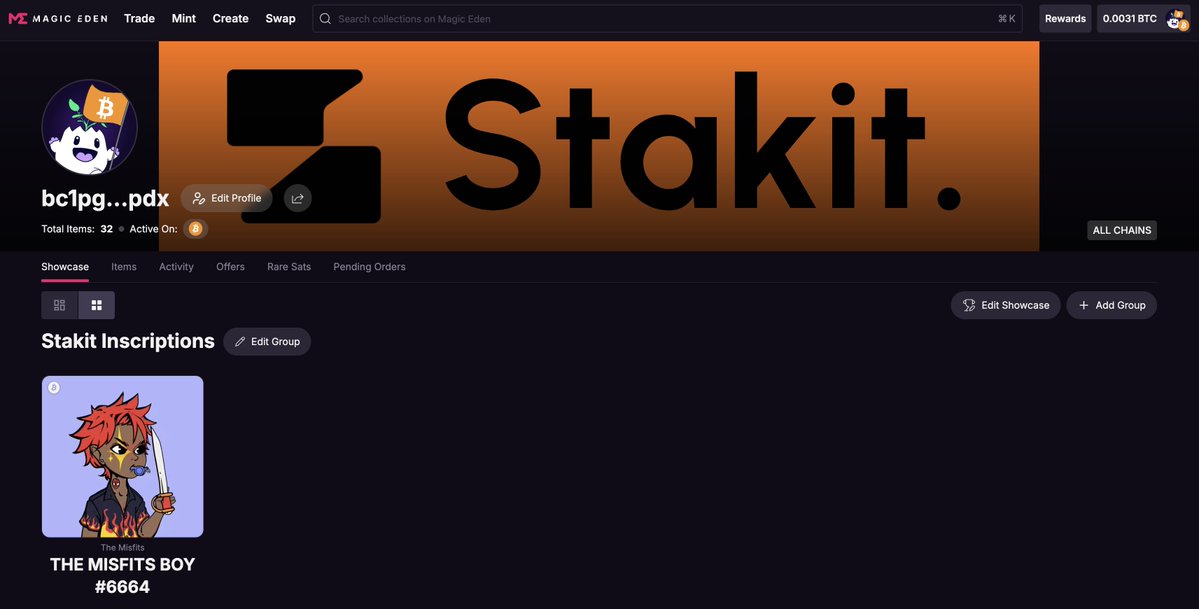Viewport: 1199px width, 609px height.
Task: Open the Mint menu
Action: pos(184,18)
